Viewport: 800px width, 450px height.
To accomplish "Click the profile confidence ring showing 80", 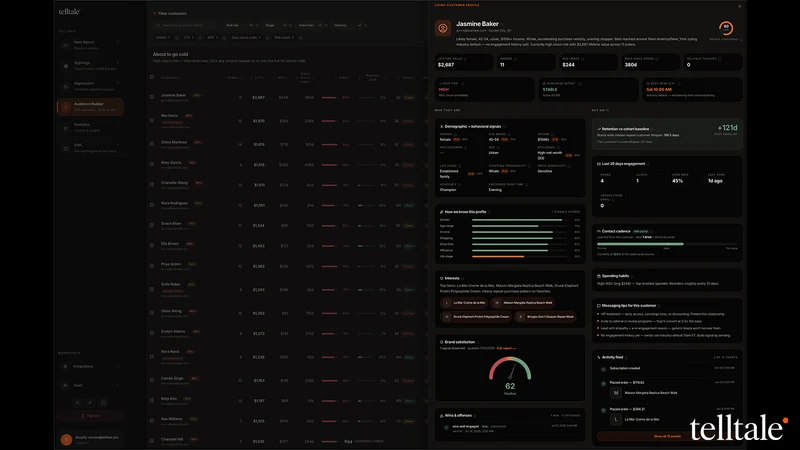I will [726, 28].
